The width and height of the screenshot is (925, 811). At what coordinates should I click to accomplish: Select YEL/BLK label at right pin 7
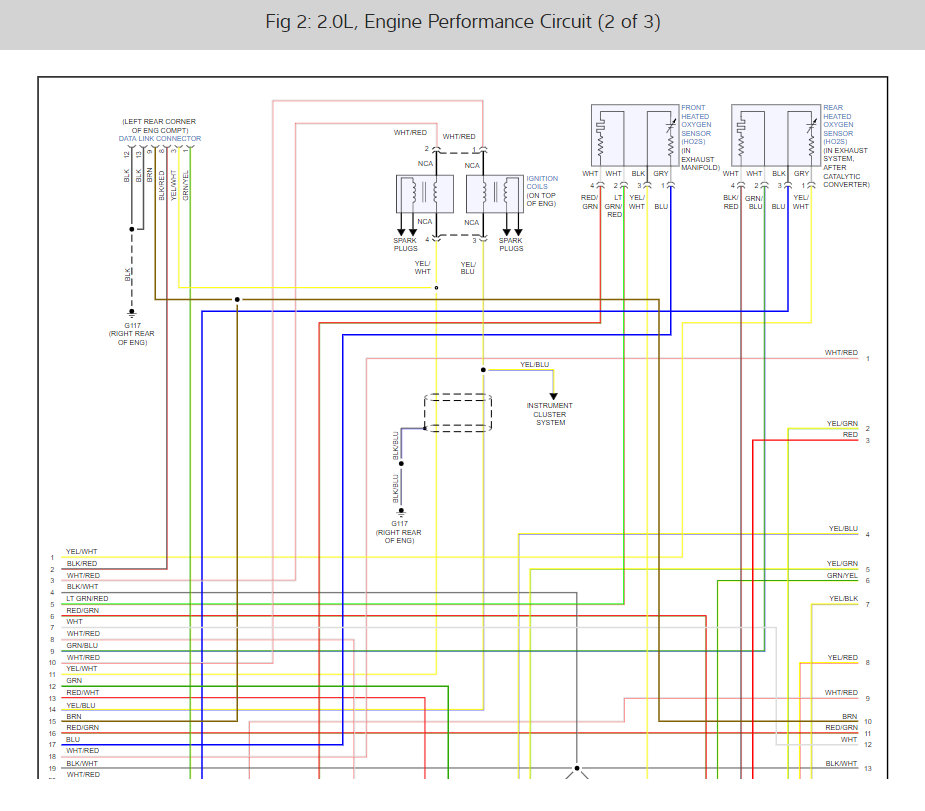click(x=844, y=599)
